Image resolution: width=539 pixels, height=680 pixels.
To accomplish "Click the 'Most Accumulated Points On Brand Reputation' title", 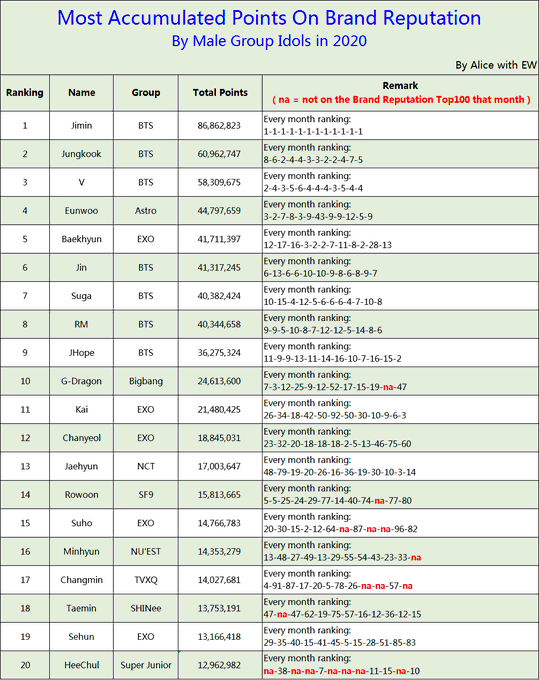I will pyautogui.click(x=269, y=18).
